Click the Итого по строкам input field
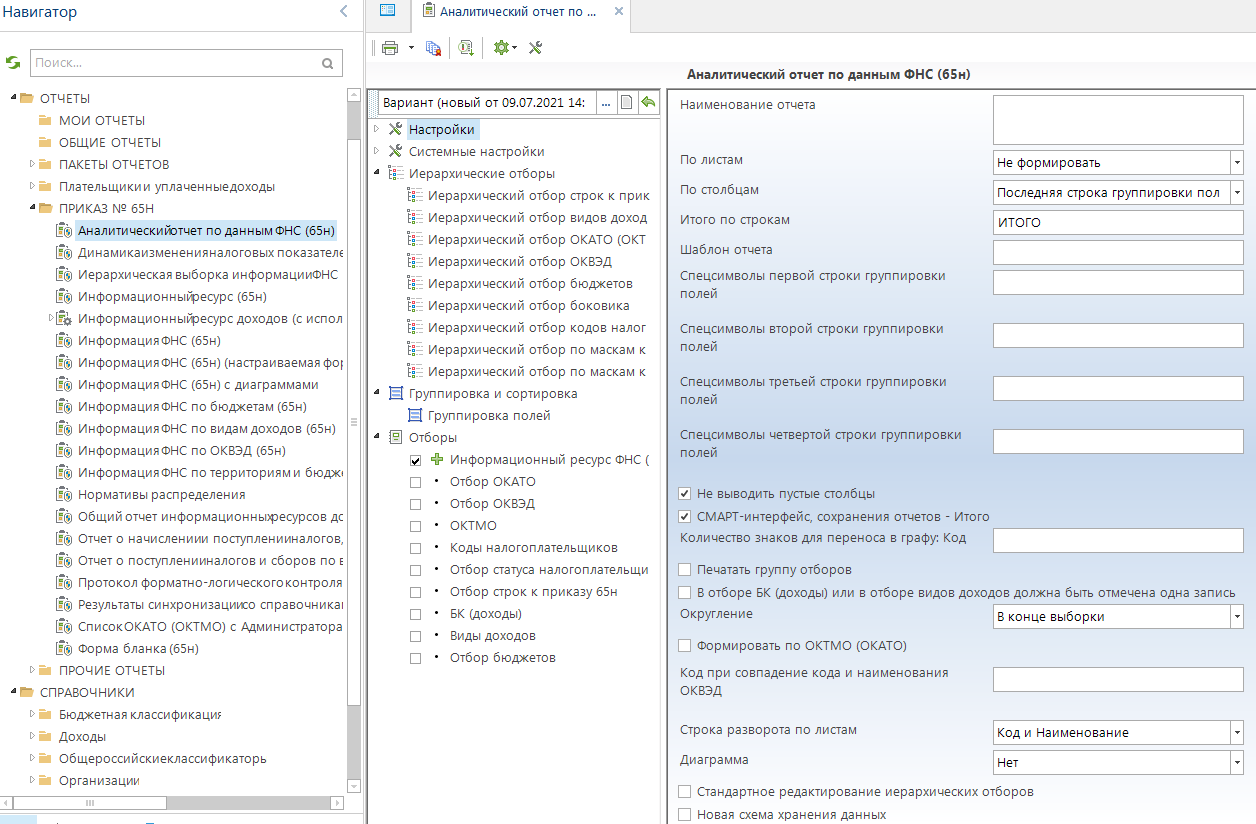 pos(1118,222)
